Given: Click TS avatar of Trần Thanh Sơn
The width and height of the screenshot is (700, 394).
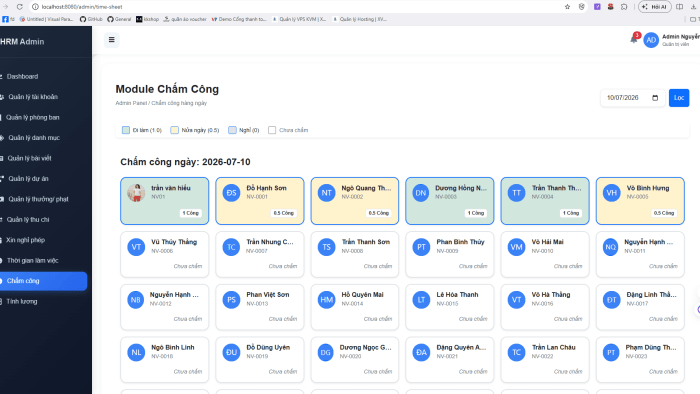Looking at the screenshot, I should [326, 247].
